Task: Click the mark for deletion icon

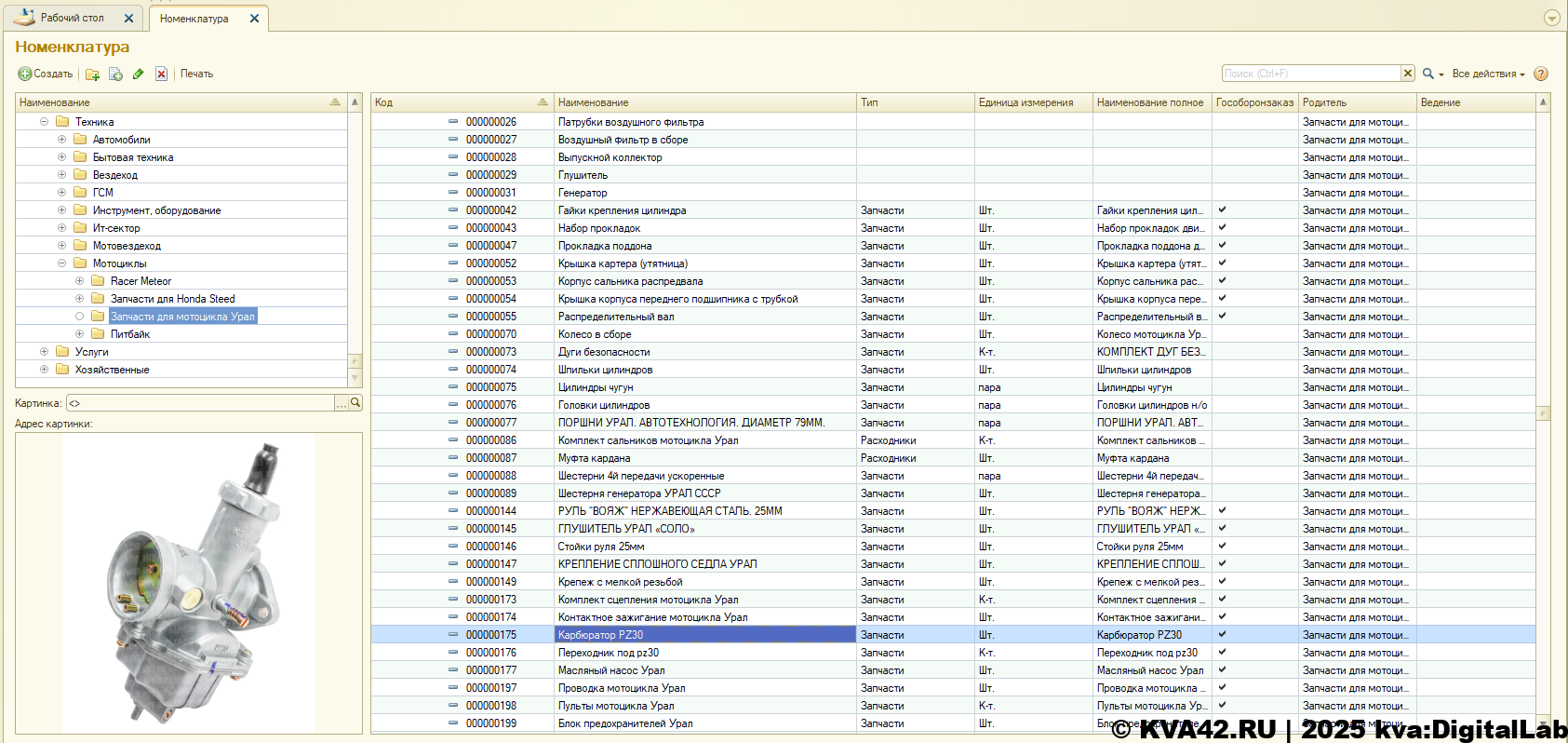Action: [x=161, y=74]
